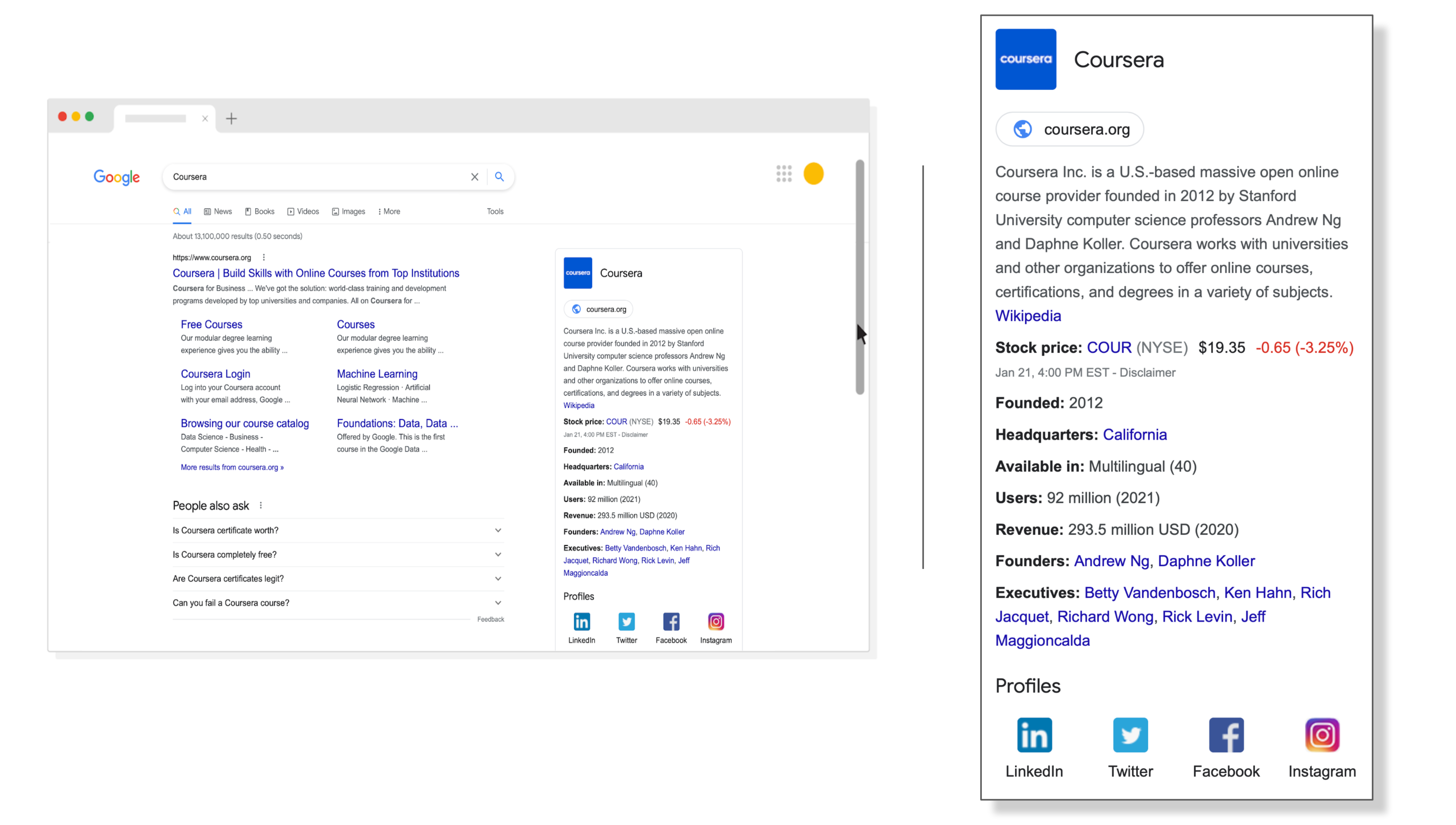Expand 'Are Coursera certificates legit?' question

point(338,578)
